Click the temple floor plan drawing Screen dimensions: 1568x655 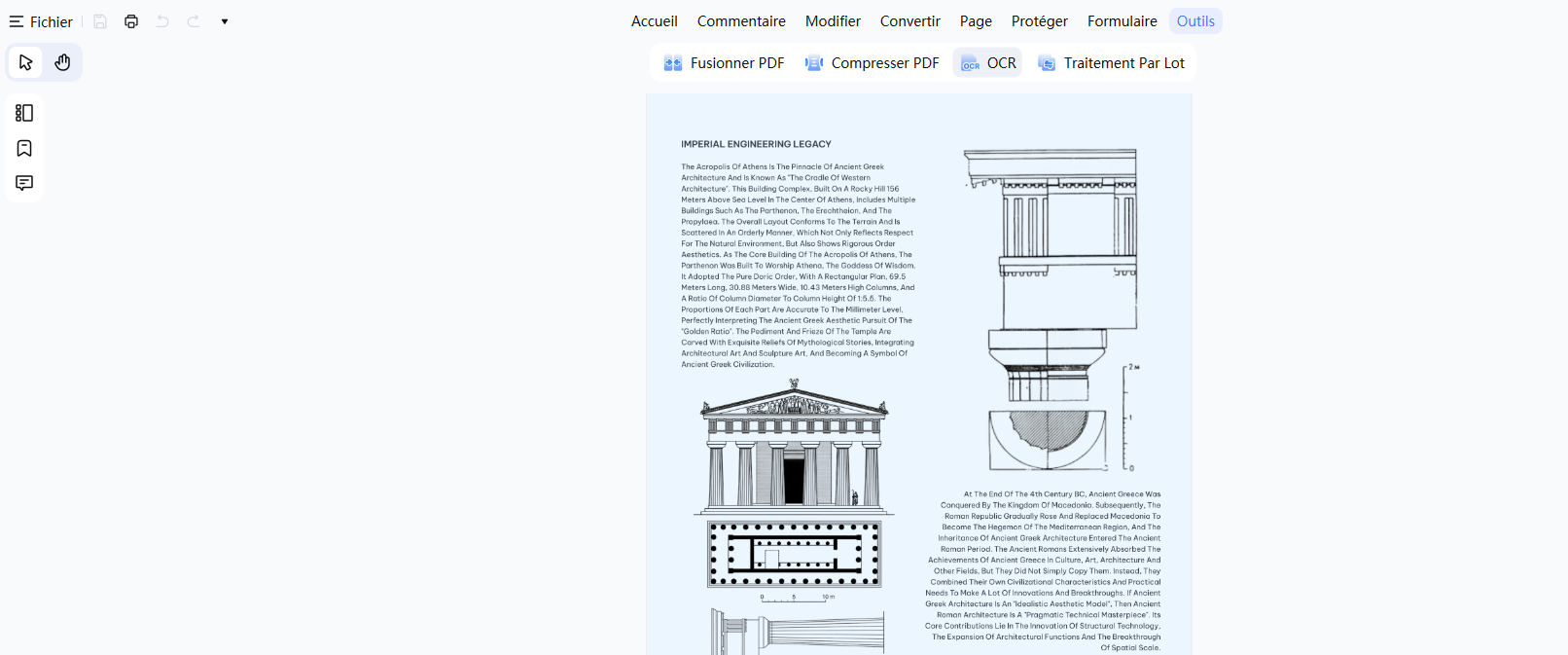pyautogui.click(x=795, y=554)
